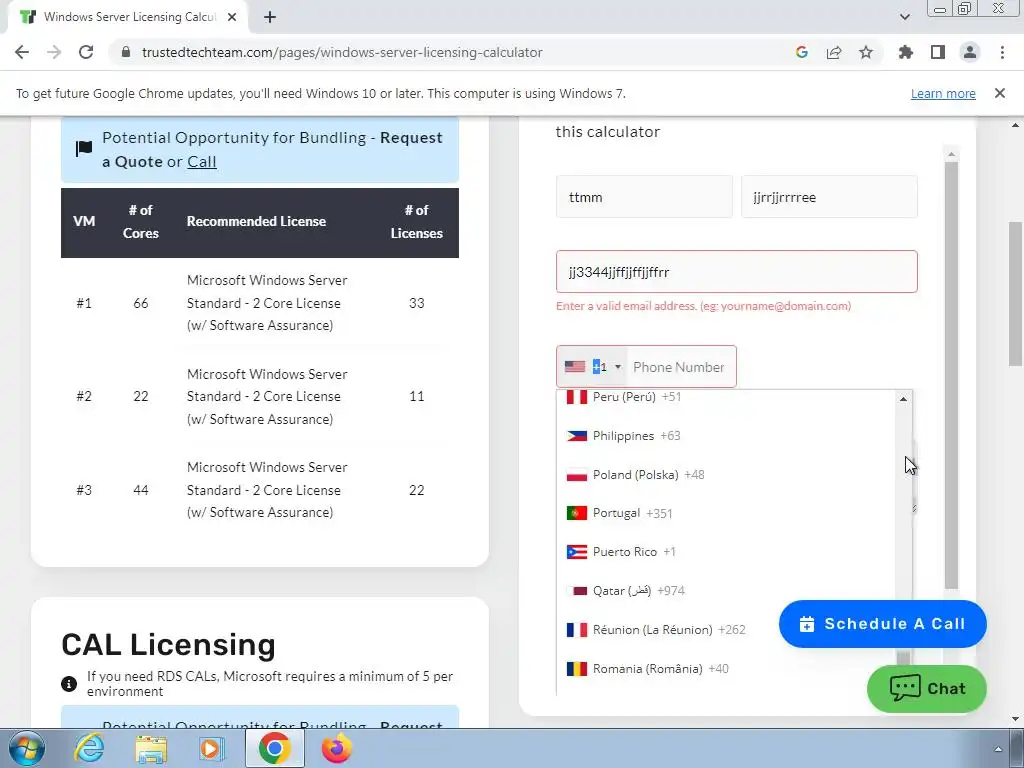Select Portugal +351 from country list

tap(726, 513)
